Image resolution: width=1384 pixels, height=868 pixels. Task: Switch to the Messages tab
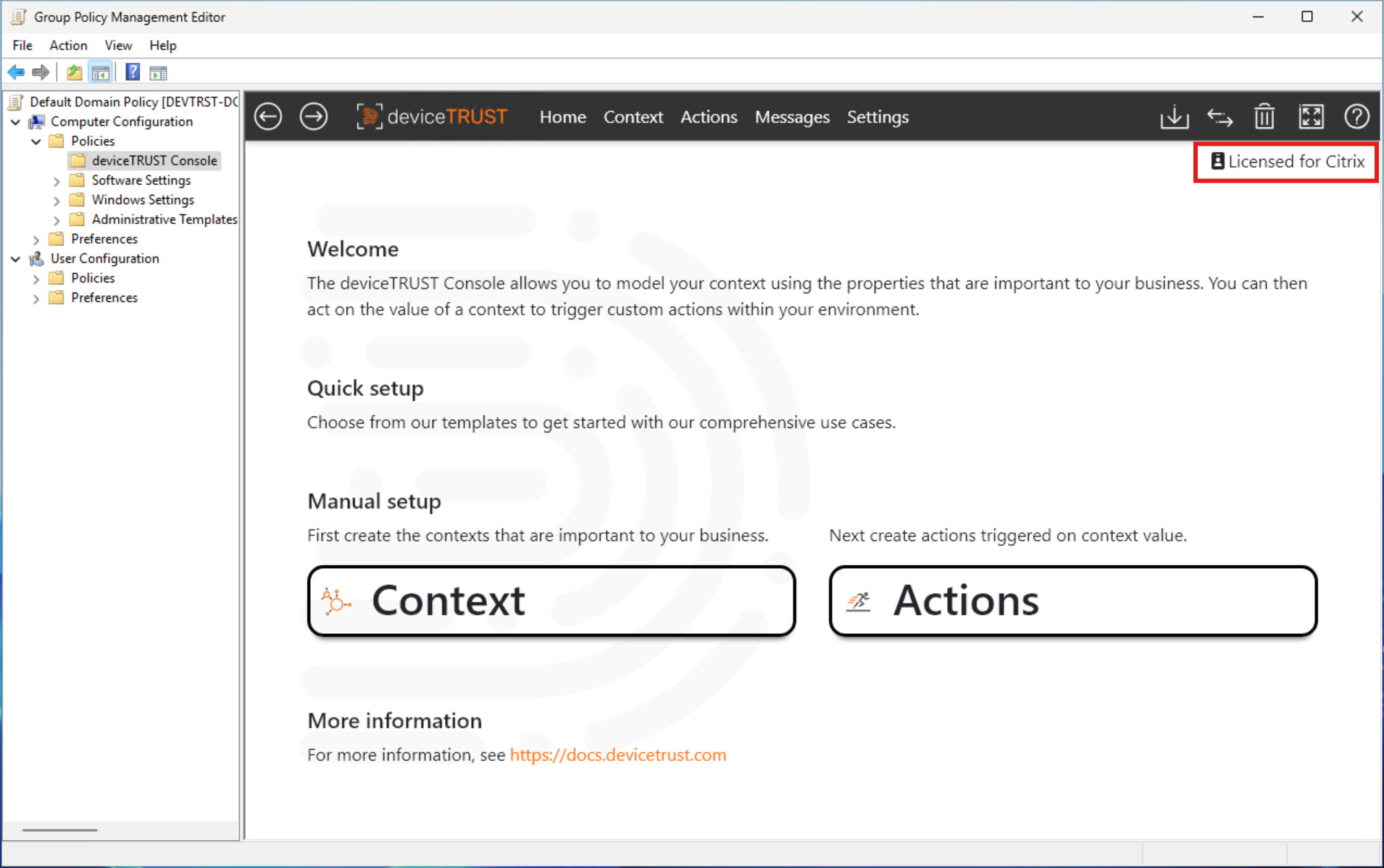792,117
